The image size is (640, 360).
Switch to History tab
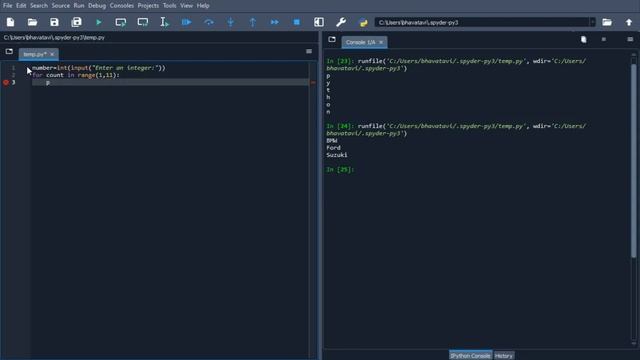click(x=503, y=356)
